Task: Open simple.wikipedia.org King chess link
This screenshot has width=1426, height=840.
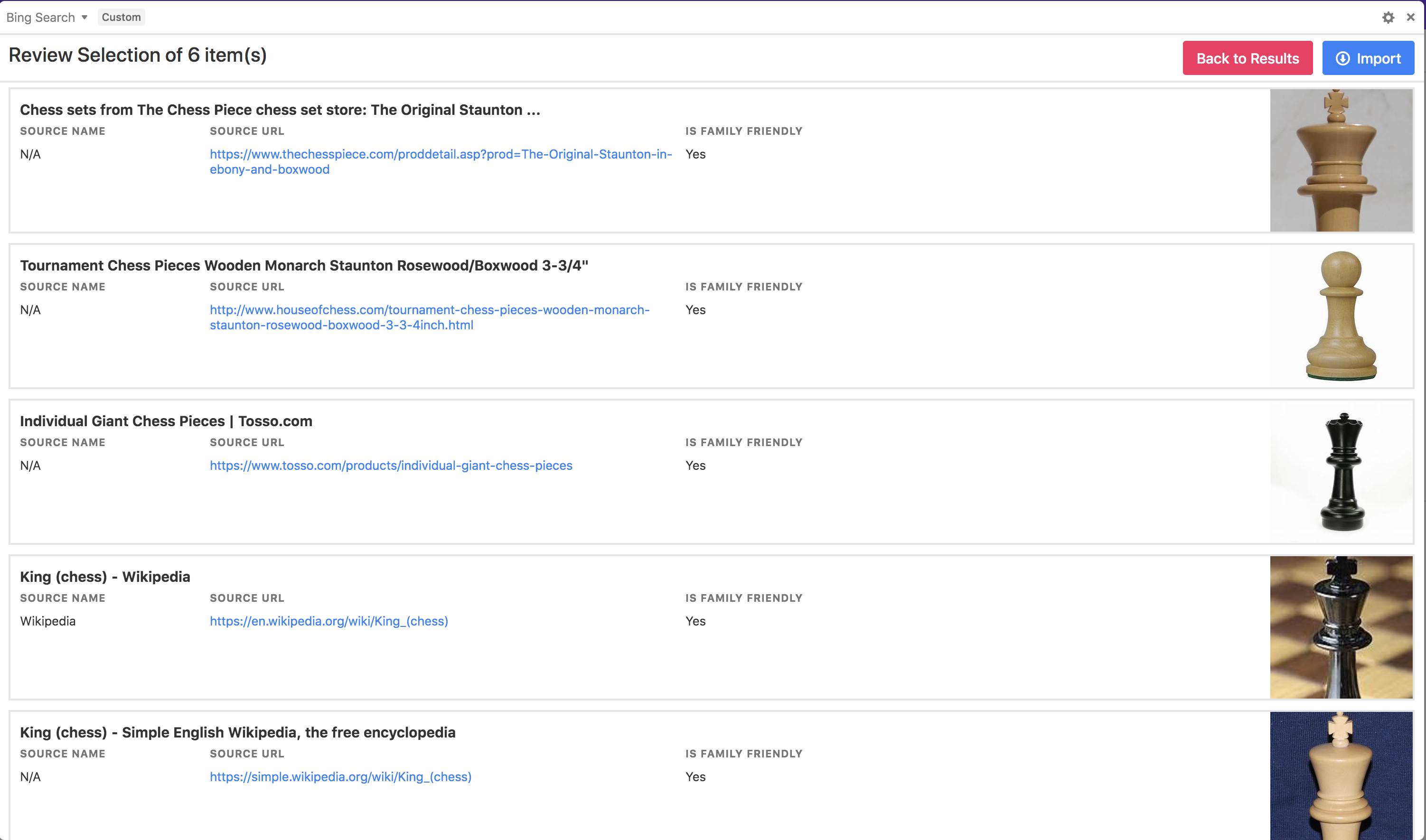Action: coord(340,776)
